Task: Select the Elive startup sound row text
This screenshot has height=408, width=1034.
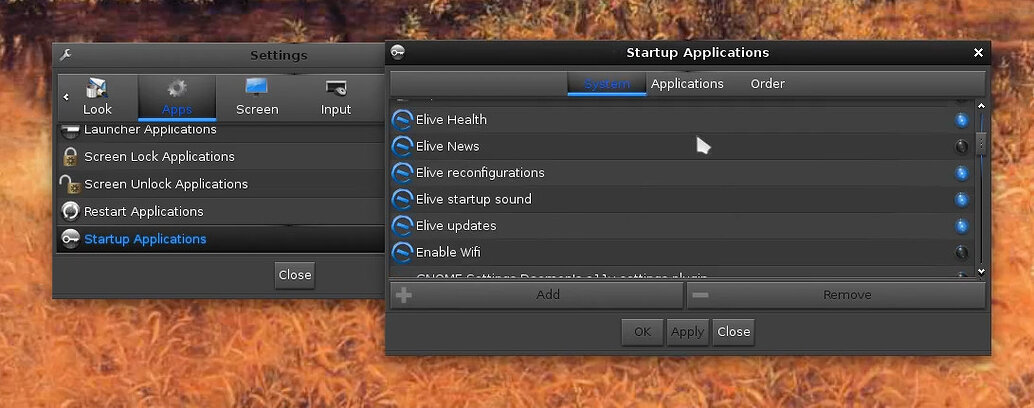Action: [473, 199]
